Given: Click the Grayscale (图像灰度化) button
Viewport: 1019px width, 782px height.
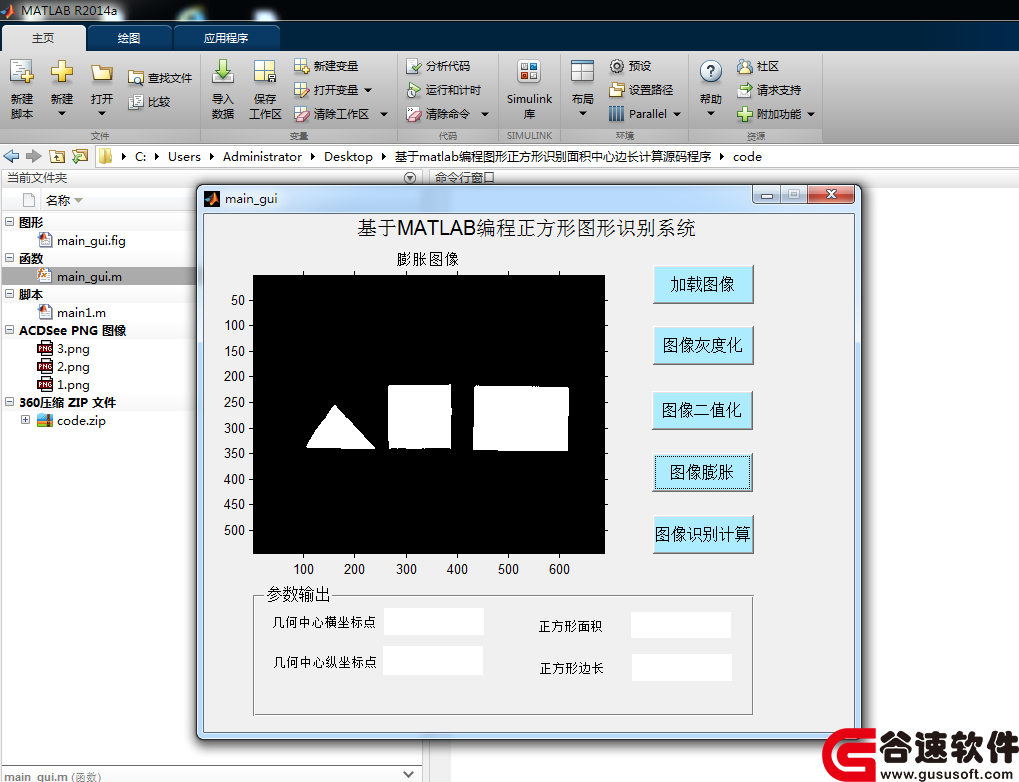Looking at the screenshot, I should [x=703, y=345].
